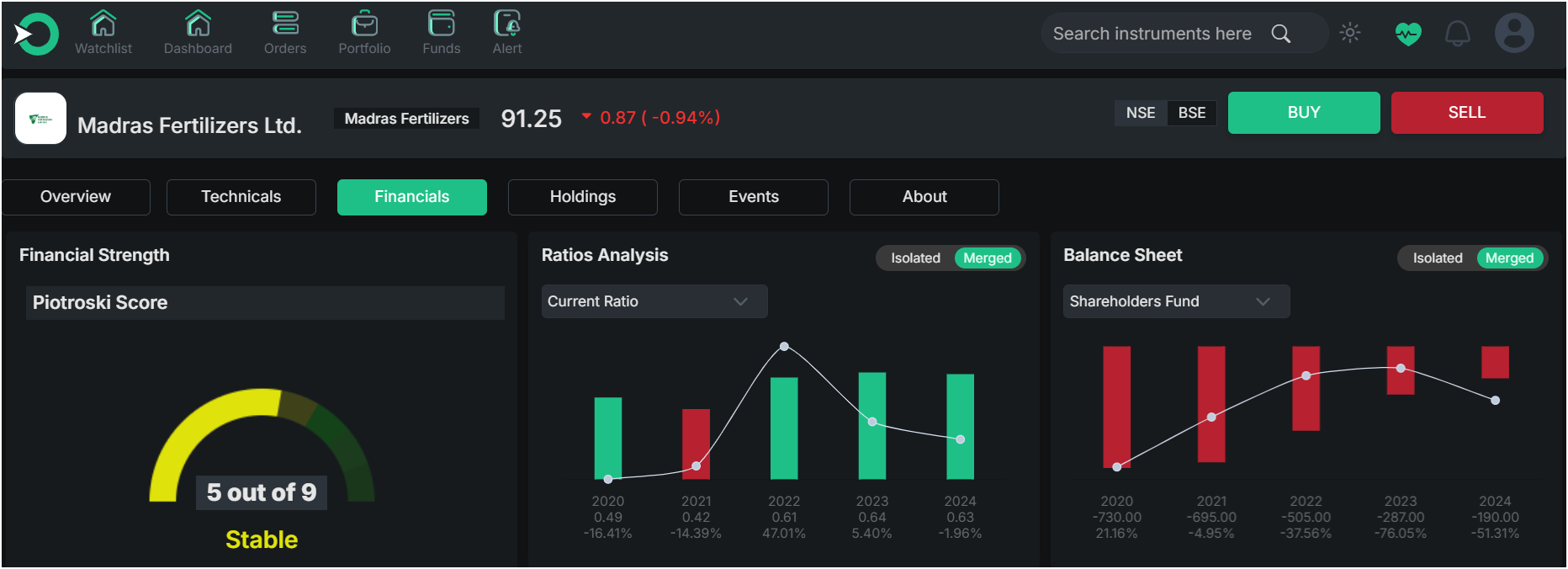Go to the About tab
This screenshot has width=1568, height=569.
[924, 197]
